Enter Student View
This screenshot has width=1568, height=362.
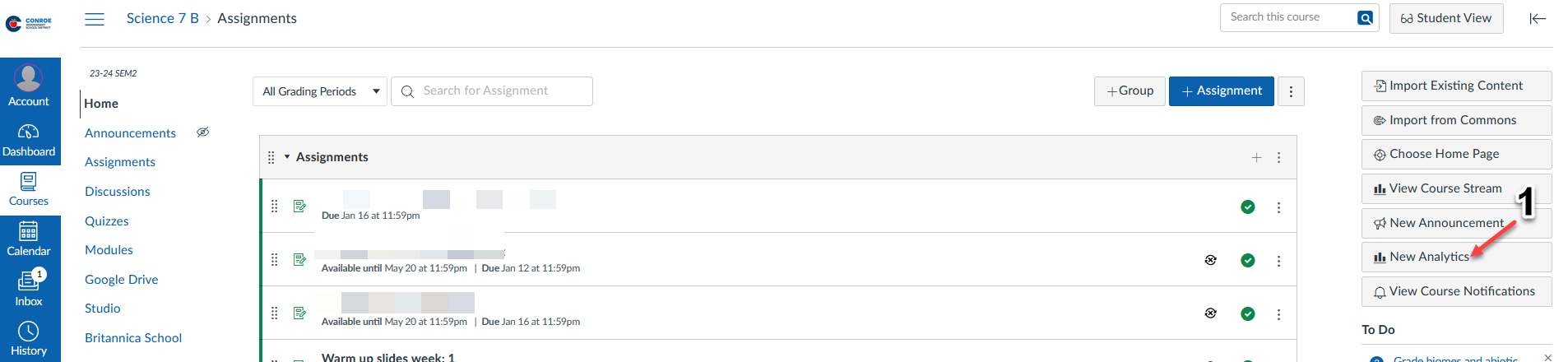[1445, 18]
